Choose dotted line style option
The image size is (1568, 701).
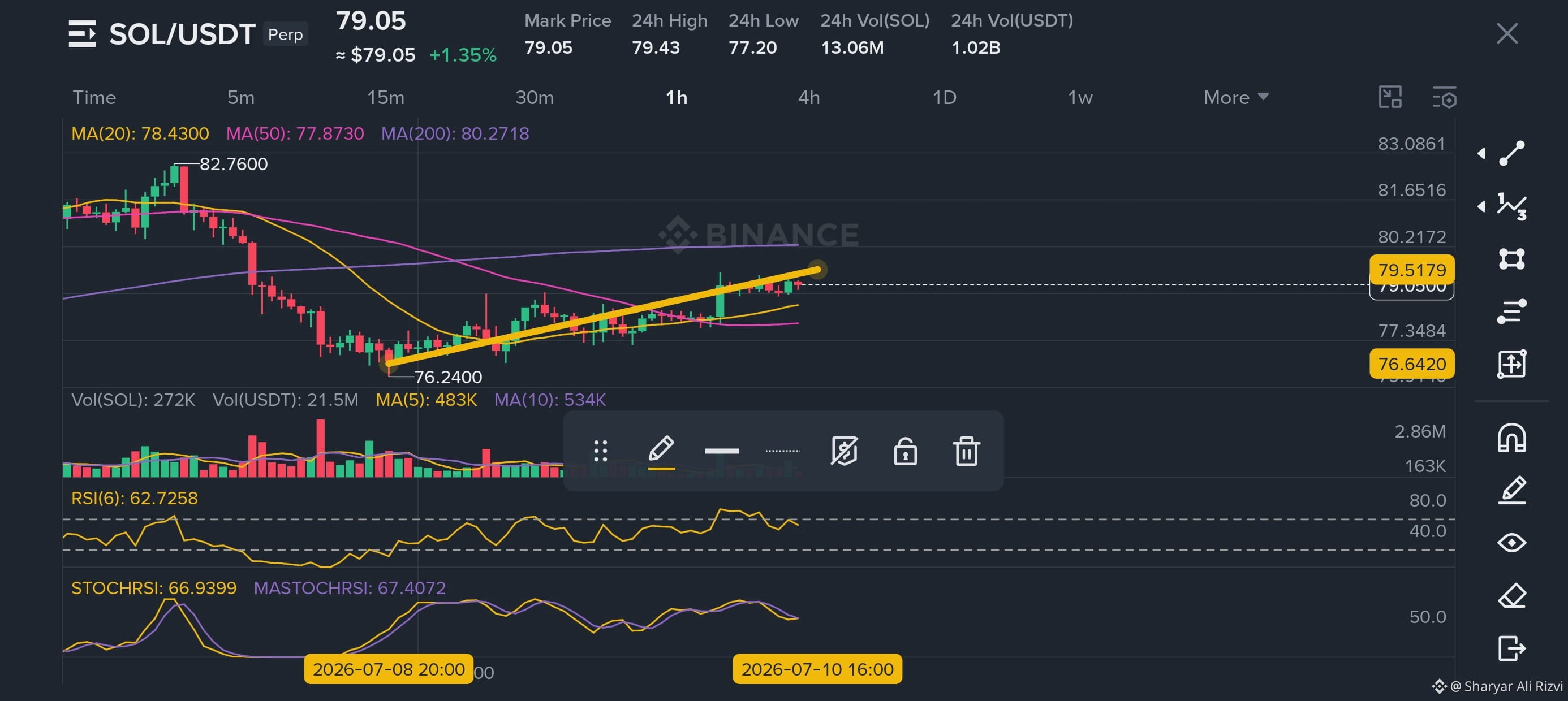click(x=783, y=451)
